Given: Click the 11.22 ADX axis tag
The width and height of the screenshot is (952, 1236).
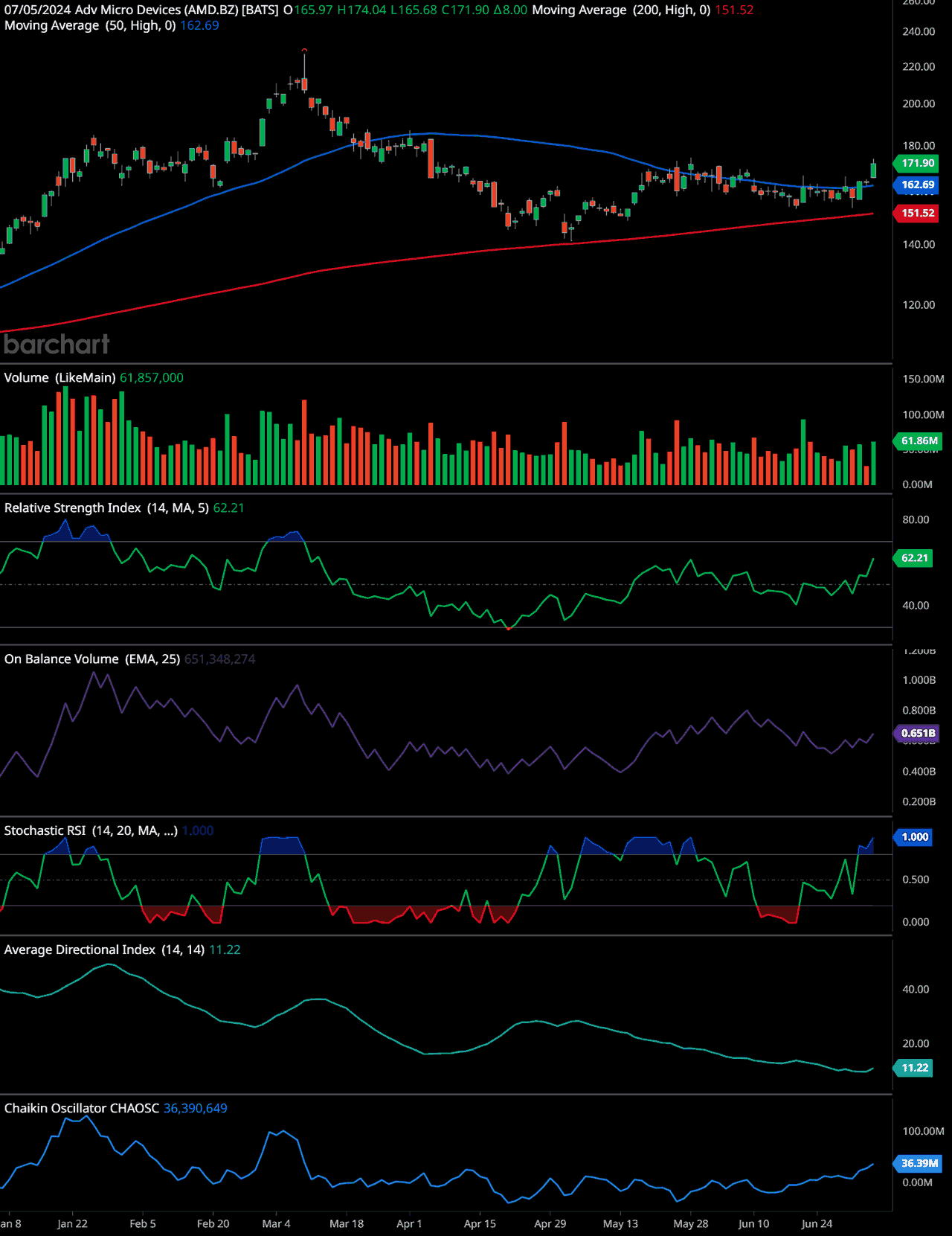Looking at the screenshot, I should click(x=914, y=1068).
